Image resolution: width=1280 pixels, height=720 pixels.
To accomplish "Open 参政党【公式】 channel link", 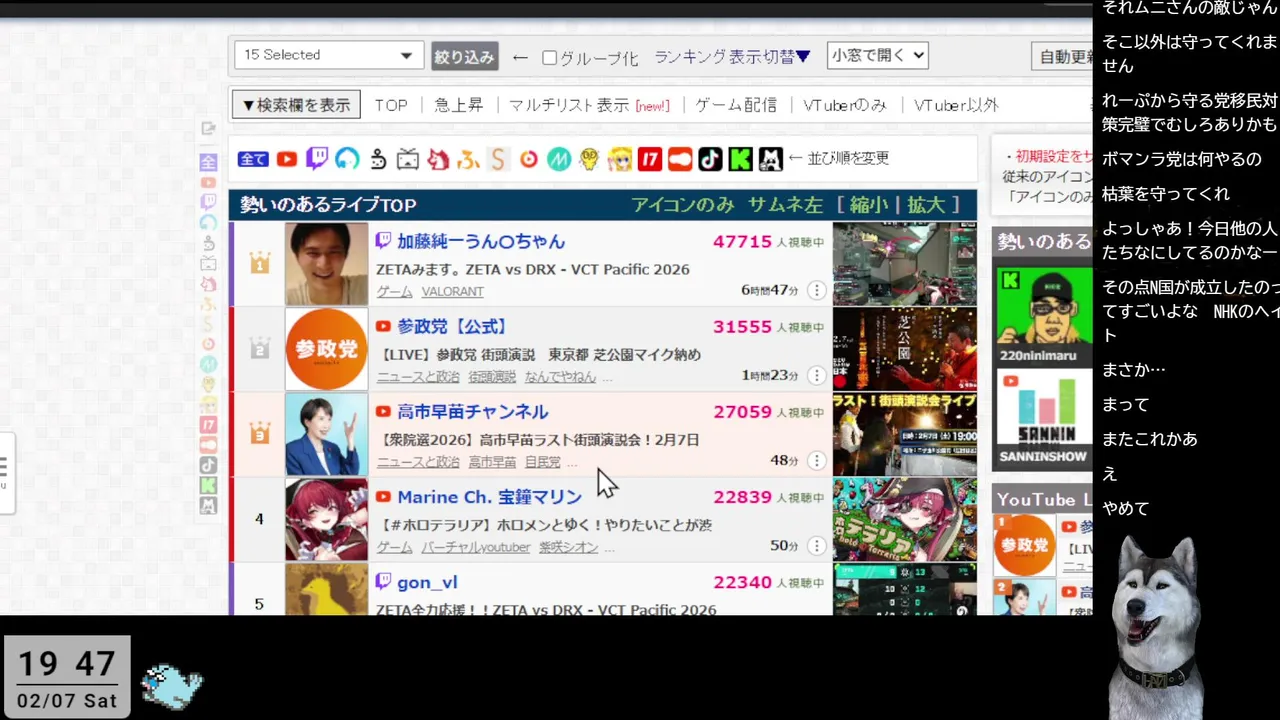I will click(x=452, y=326).
